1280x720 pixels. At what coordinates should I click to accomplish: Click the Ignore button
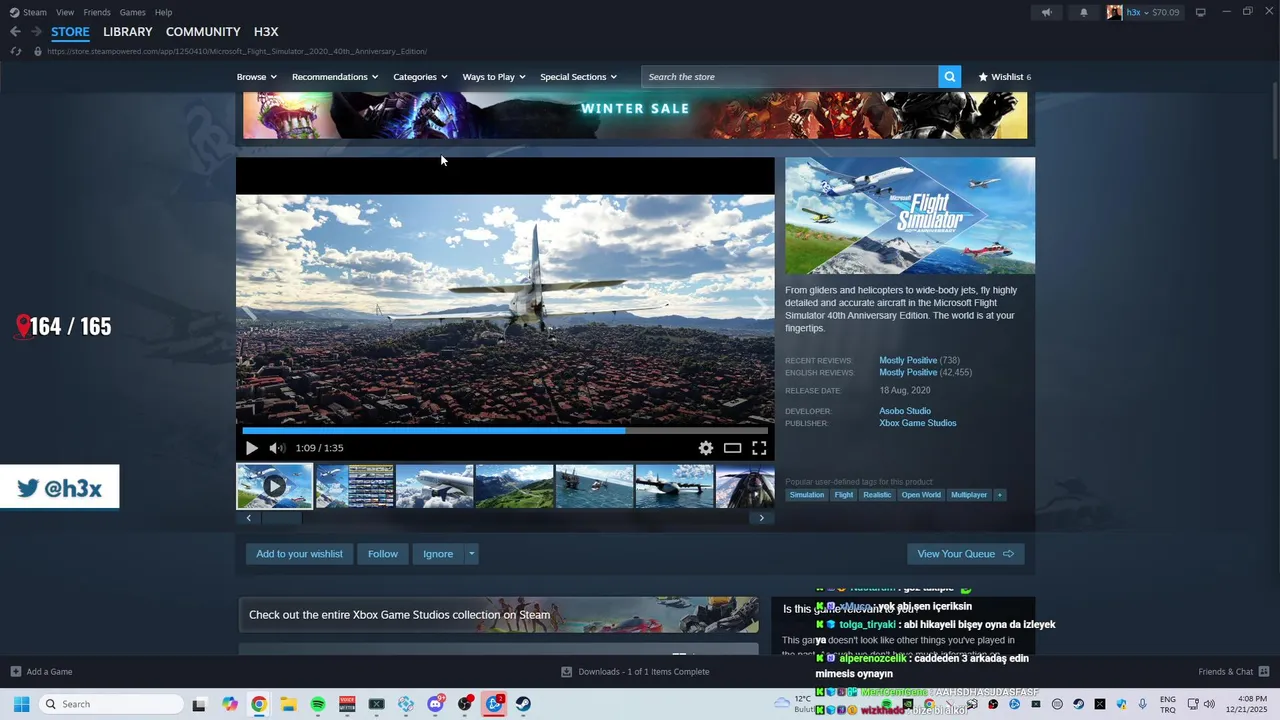click(438, 554)
